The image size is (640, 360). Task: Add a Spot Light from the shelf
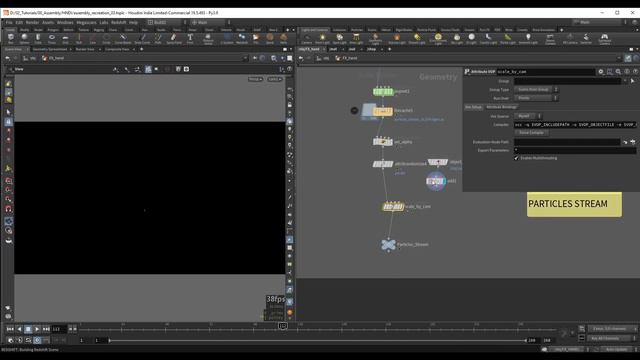point(339,39)
